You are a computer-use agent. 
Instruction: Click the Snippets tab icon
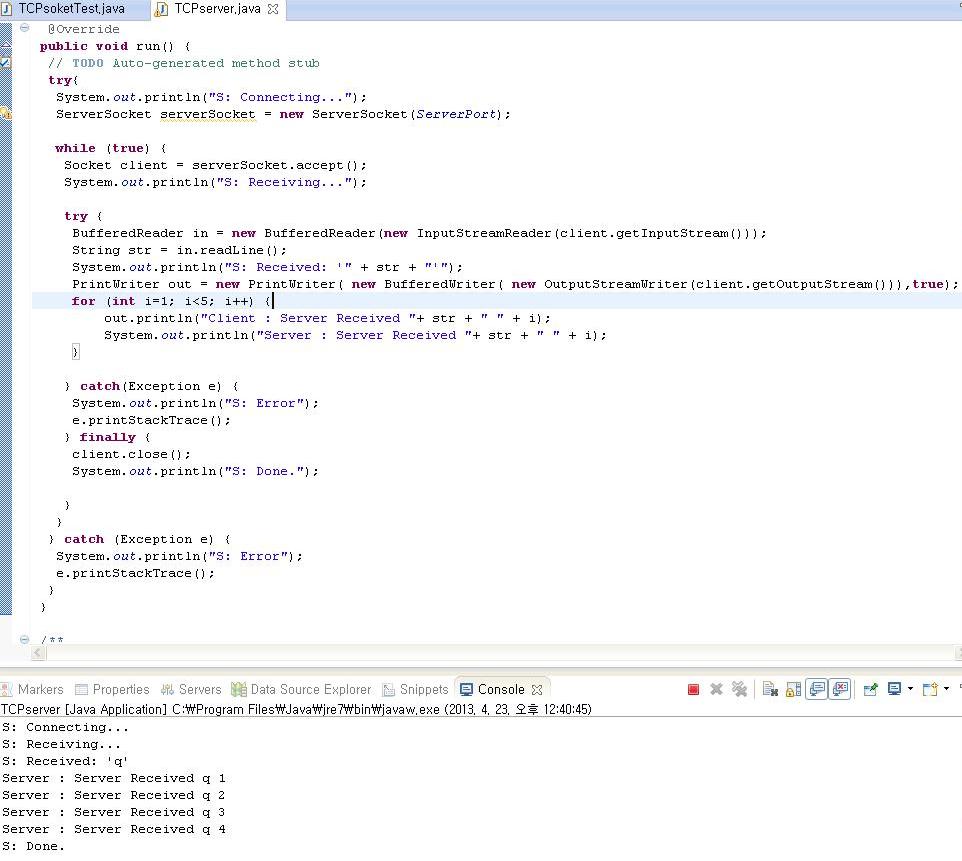tap(388, 690)
